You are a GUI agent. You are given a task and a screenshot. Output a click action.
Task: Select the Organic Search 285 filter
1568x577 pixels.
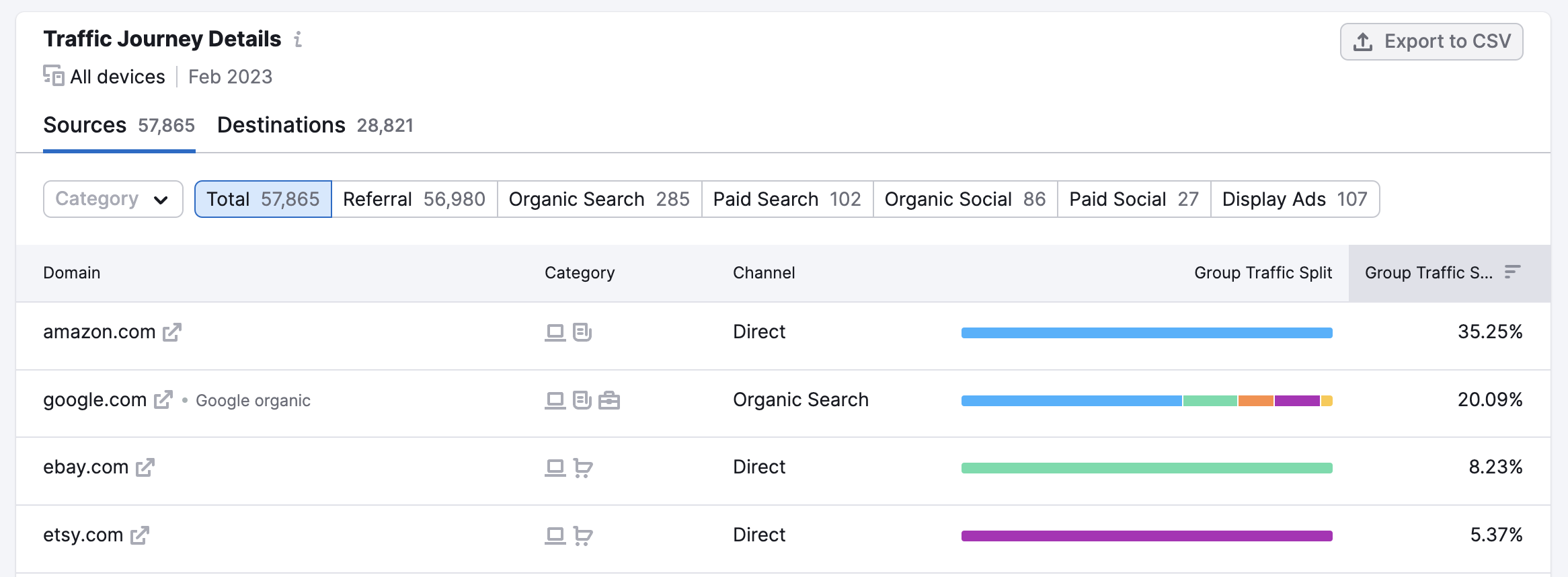click(x=599, y=199)
